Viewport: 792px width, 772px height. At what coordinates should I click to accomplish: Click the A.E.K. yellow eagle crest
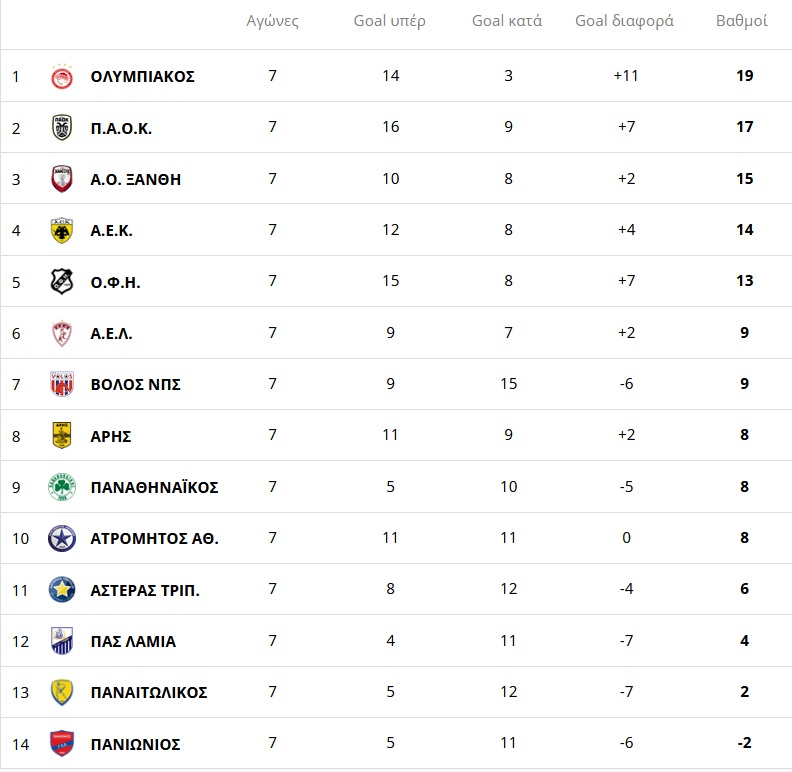(x=62, y=231)
